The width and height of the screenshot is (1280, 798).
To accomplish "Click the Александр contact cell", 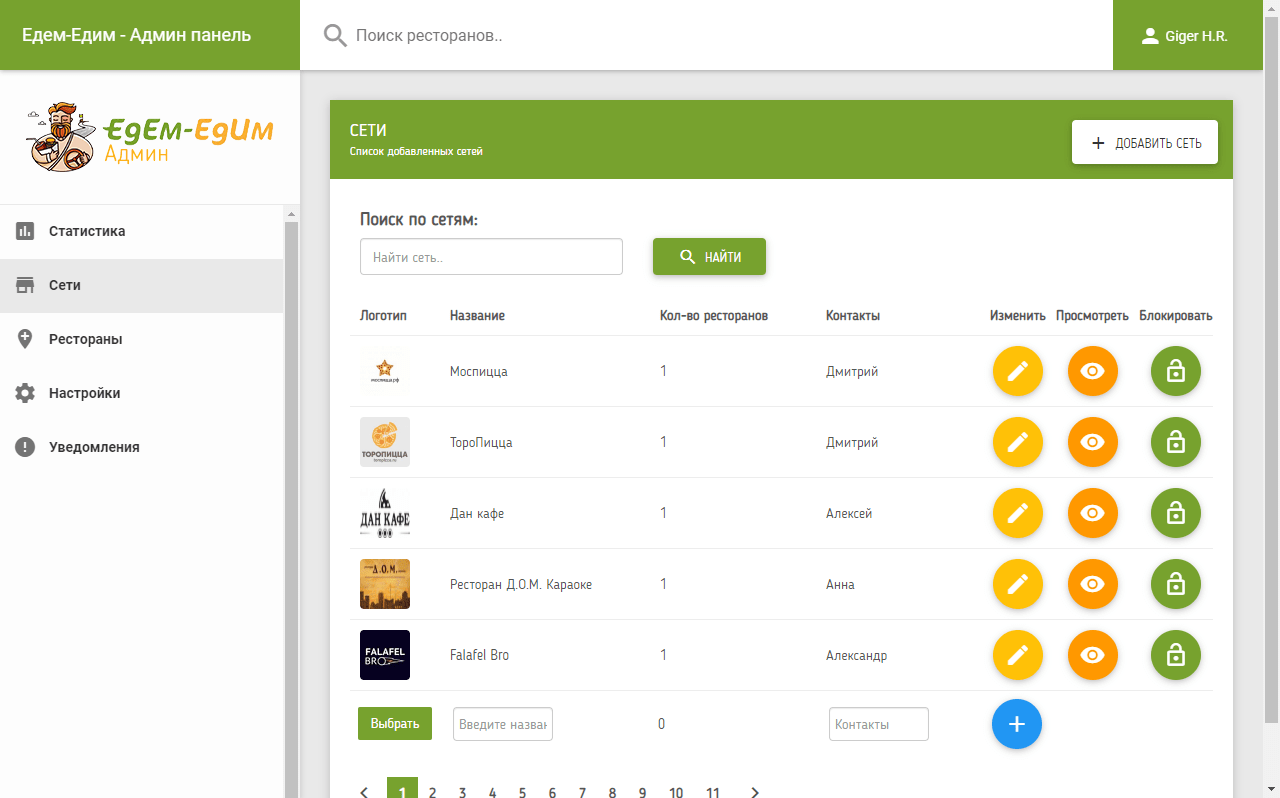I will click(x=856, y=656).
